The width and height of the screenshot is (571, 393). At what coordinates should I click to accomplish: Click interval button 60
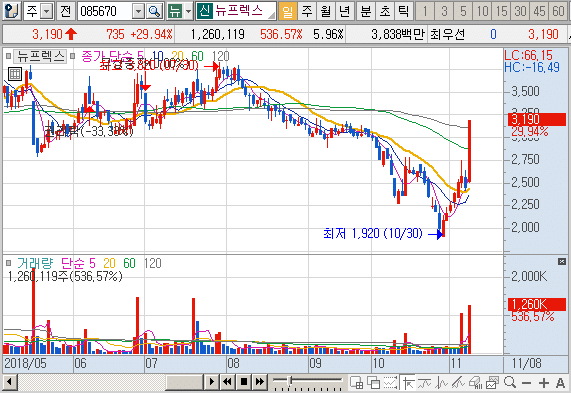tap(558, 11)
